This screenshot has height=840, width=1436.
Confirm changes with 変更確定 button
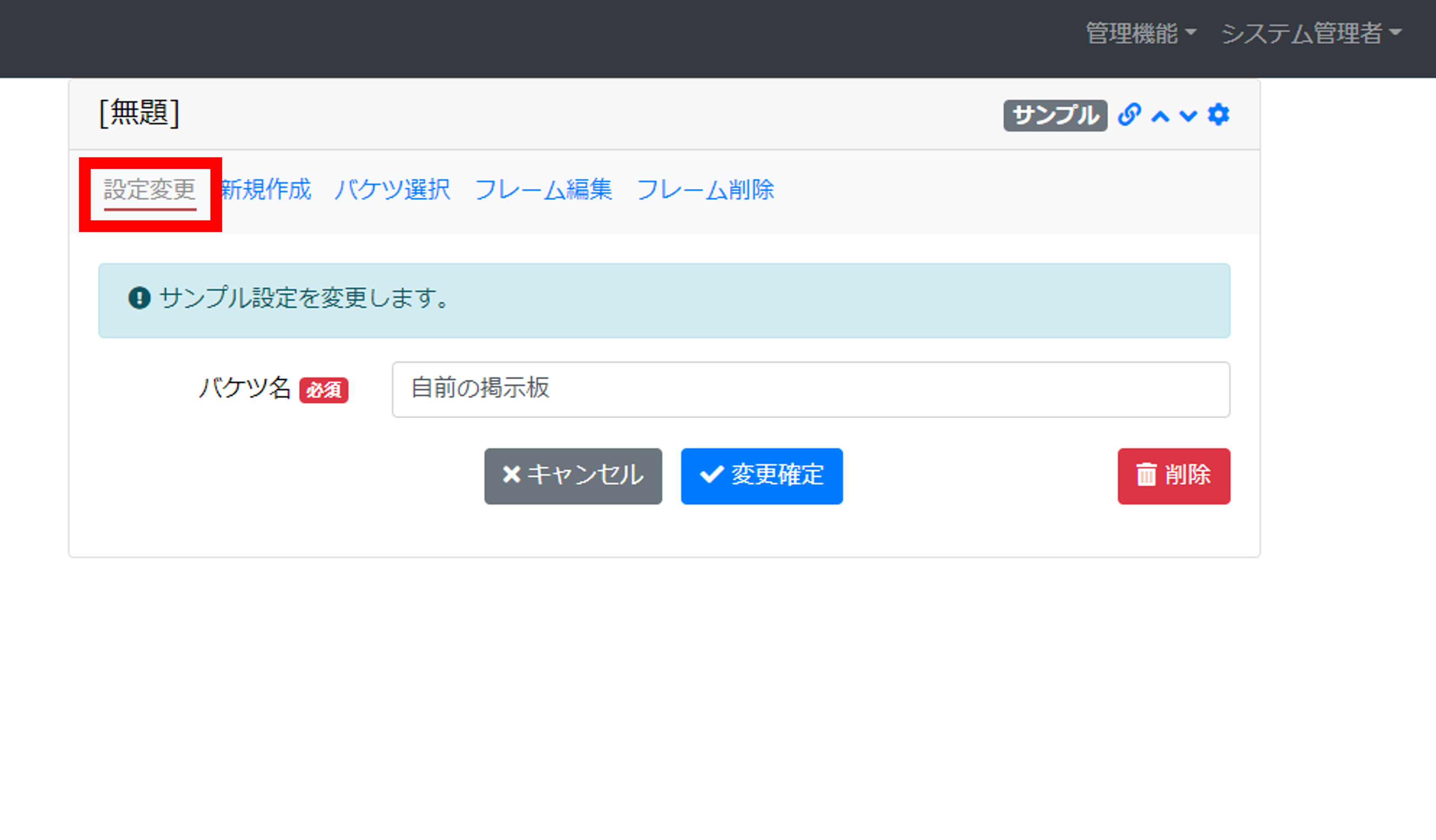(x=762, y=476)
